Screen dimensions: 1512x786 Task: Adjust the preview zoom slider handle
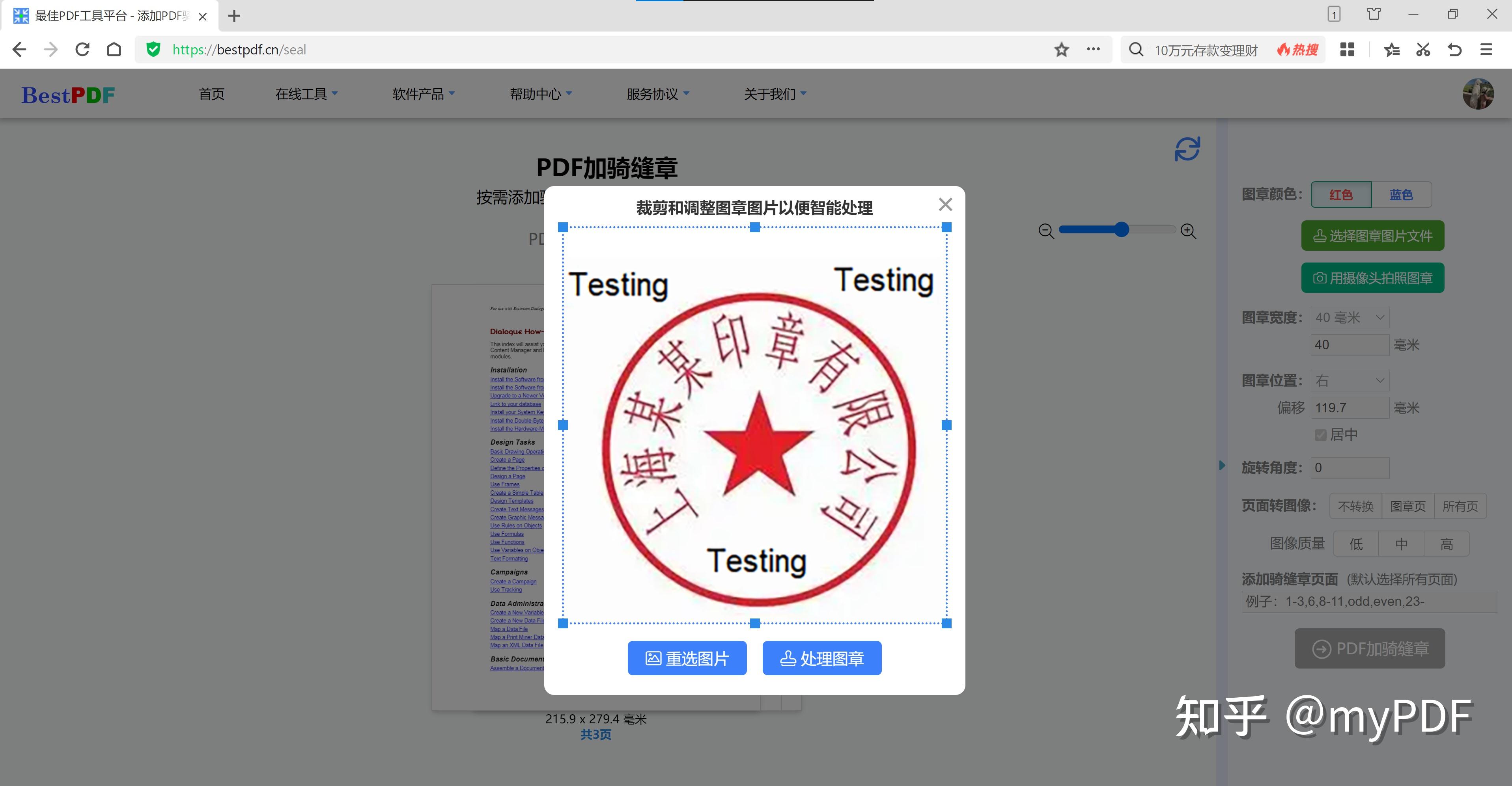[x=1121, y=229]
